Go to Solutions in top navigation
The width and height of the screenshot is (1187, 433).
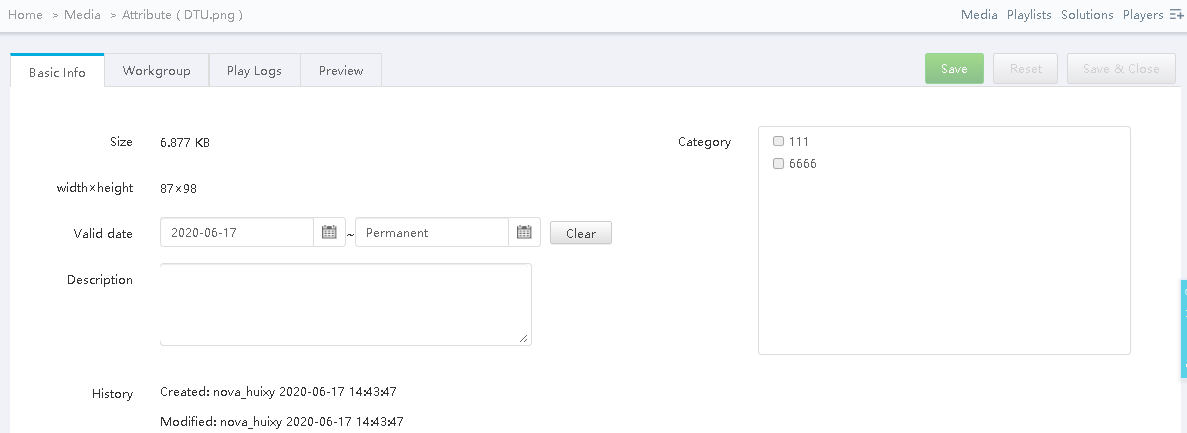pyautogui.click(x=1087, y=14)
